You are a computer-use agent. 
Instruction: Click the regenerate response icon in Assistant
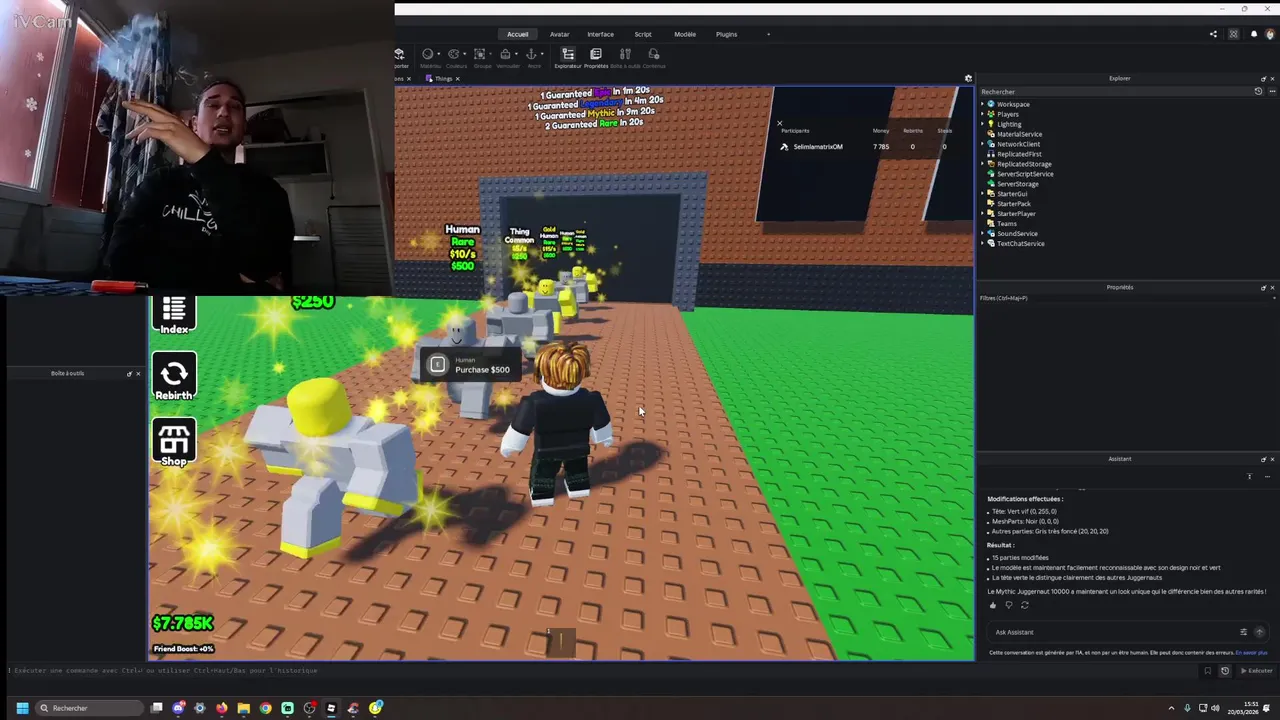click(x=1024, y=605)
